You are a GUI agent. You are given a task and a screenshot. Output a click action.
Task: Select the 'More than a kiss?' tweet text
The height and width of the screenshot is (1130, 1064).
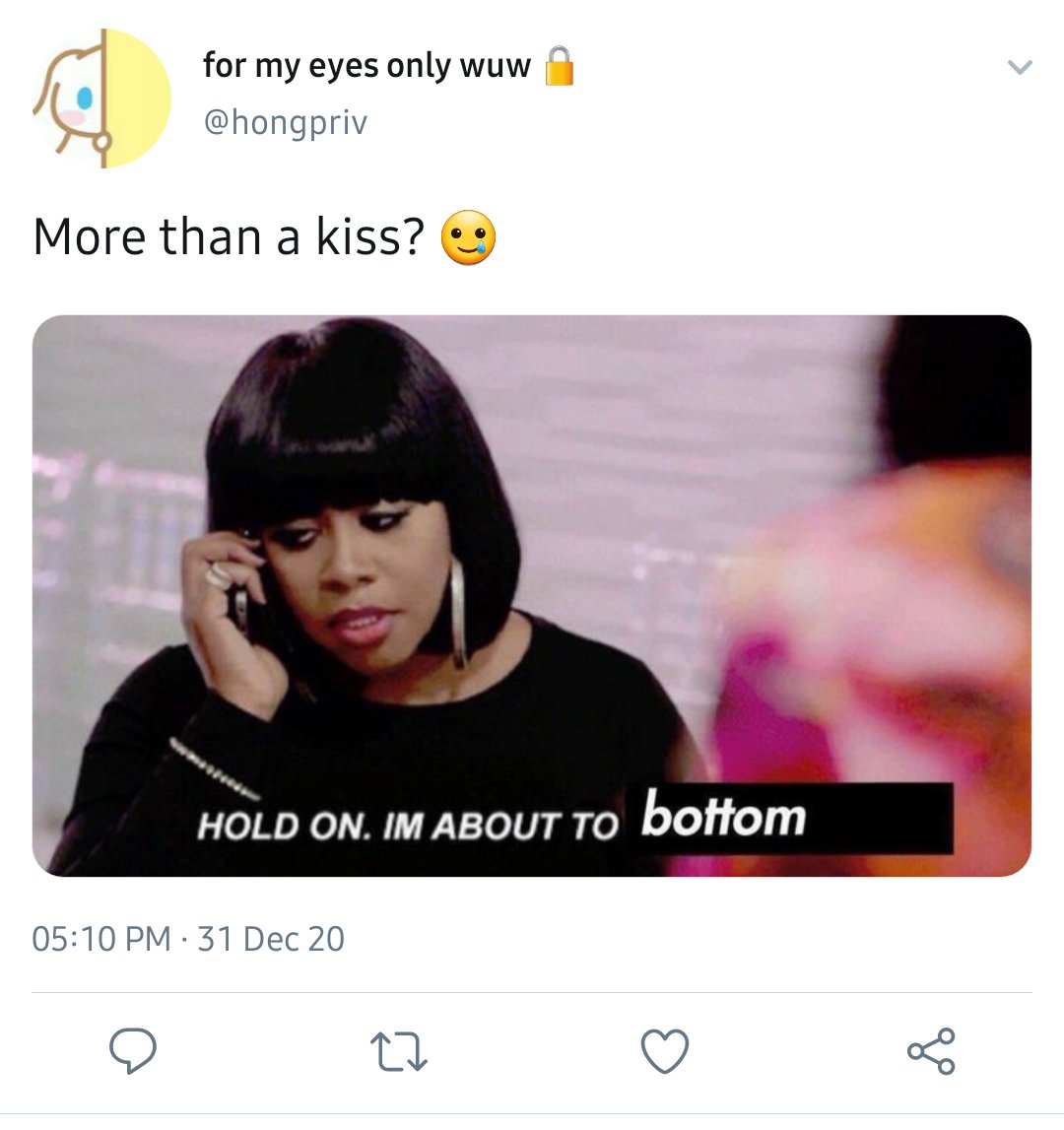230,237
